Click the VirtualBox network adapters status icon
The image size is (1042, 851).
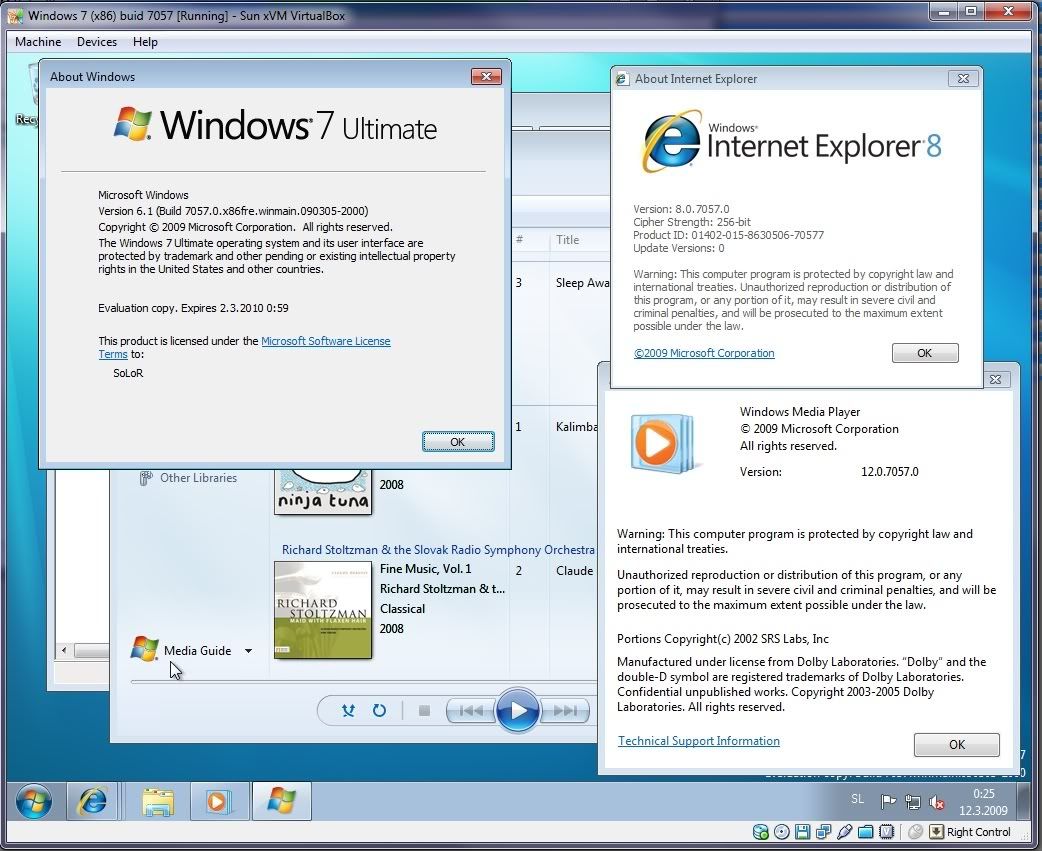coord(823,832)
